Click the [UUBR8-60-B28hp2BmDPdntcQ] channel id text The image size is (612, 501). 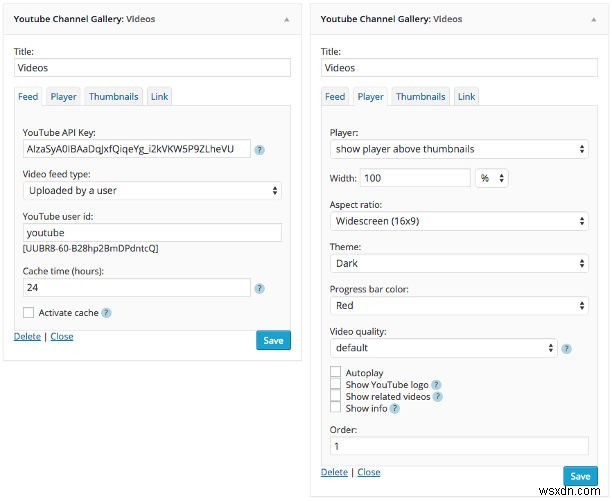coord(91,249)
